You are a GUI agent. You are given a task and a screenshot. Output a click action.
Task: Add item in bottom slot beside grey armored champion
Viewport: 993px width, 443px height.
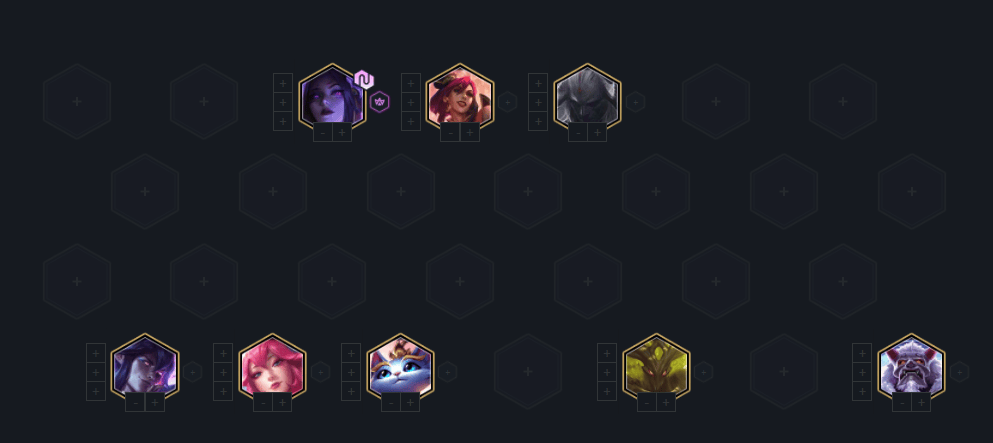click(x=538, y=121)
